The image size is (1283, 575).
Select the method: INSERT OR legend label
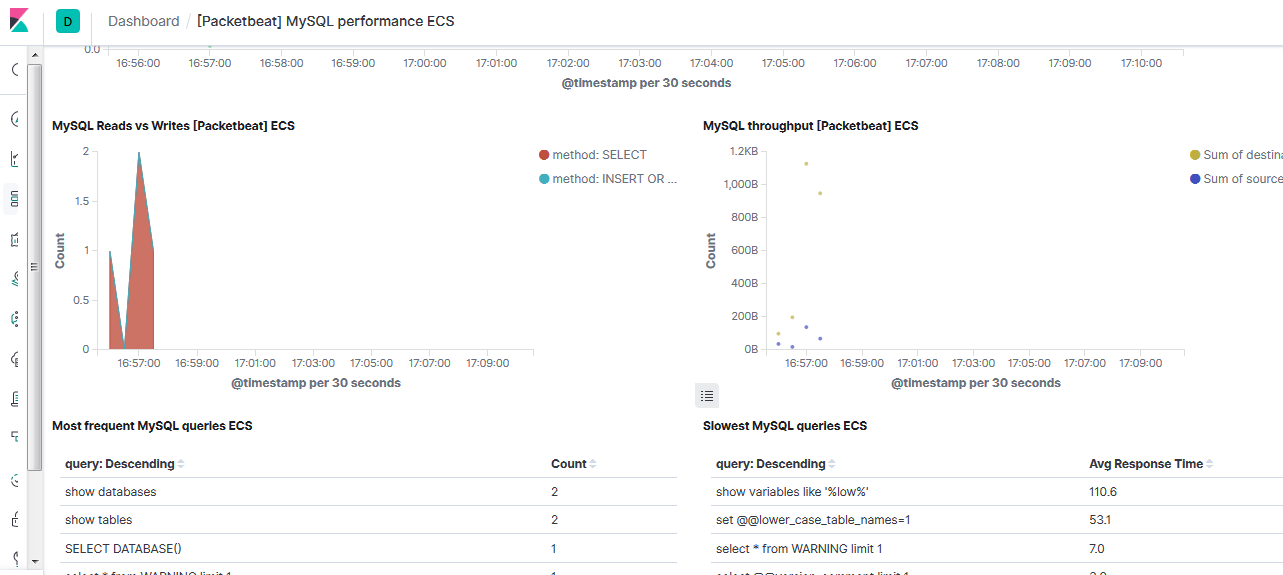coord(615,179)
